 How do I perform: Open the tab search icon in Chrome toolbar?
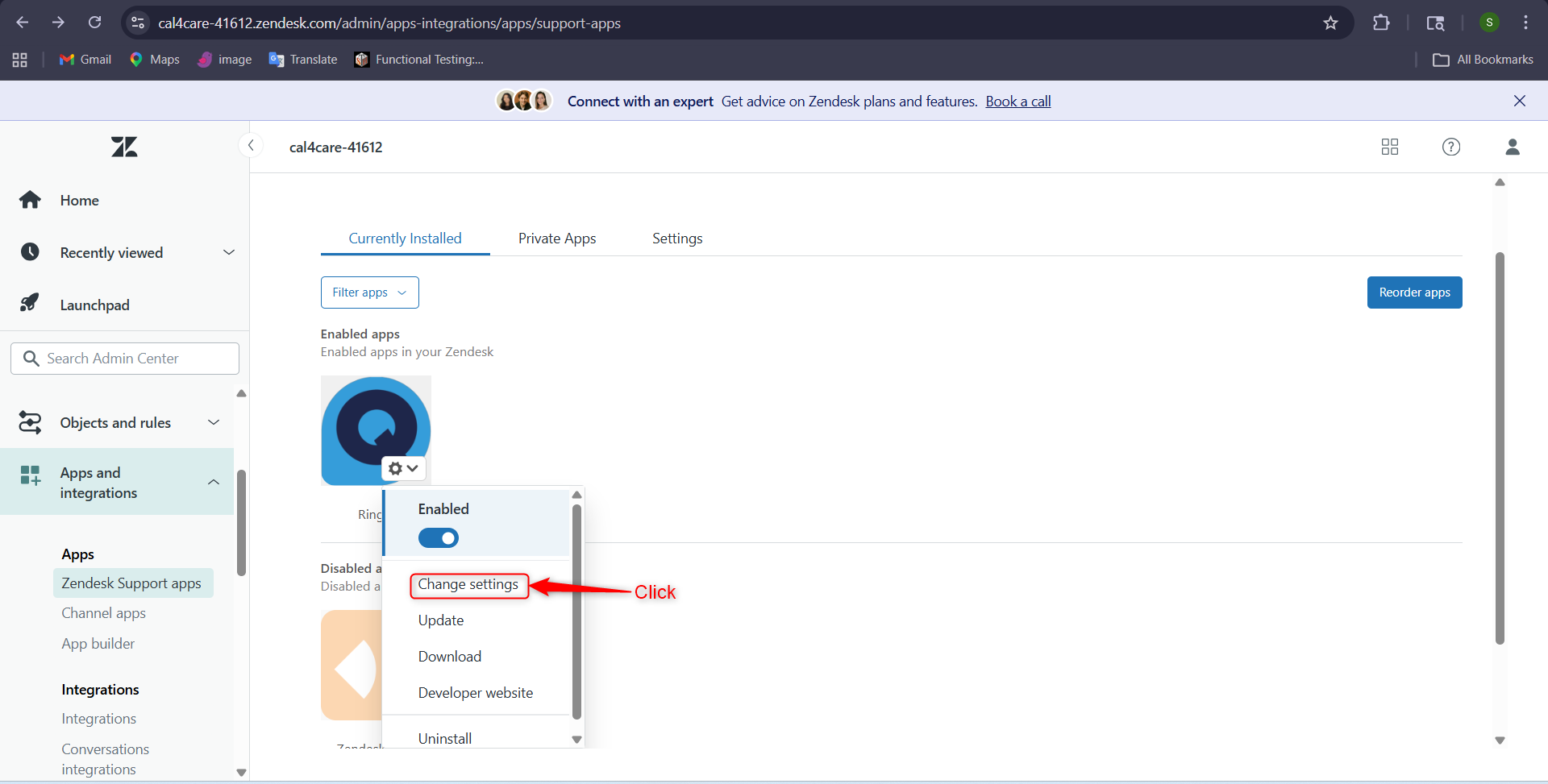point(1435,23)
